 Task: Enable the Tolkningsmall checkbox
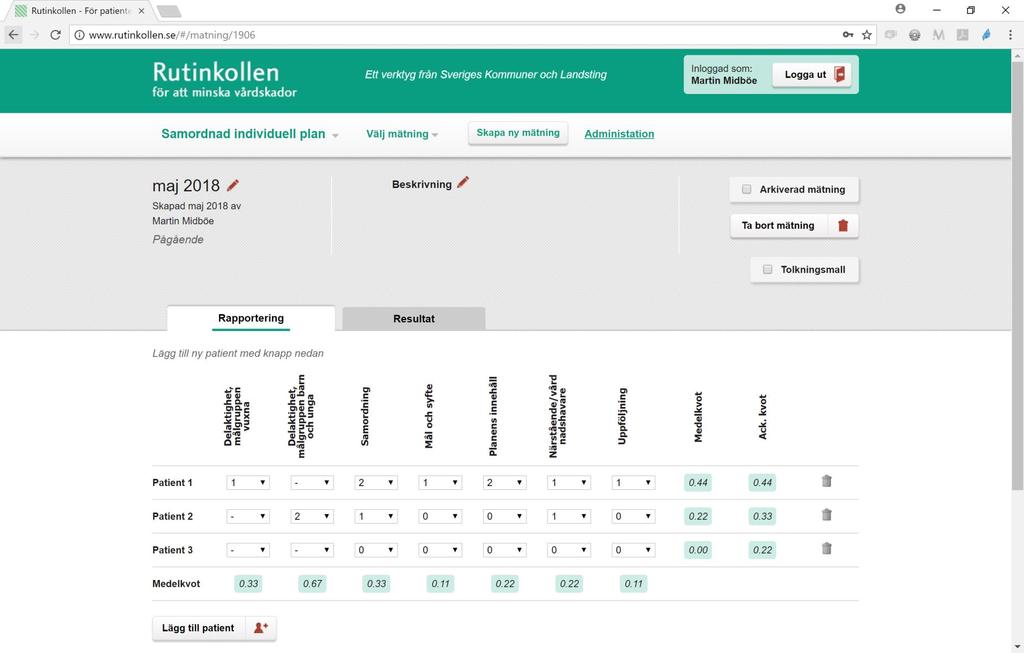[767, 269]
